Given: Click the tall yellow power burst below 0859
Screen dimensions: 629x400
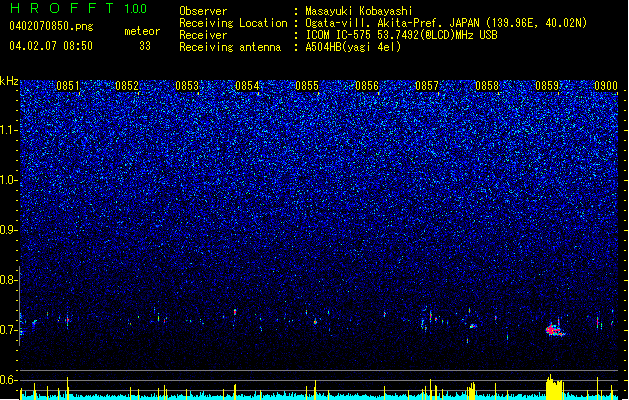Looking at the screenshot, I should (554, 387).
